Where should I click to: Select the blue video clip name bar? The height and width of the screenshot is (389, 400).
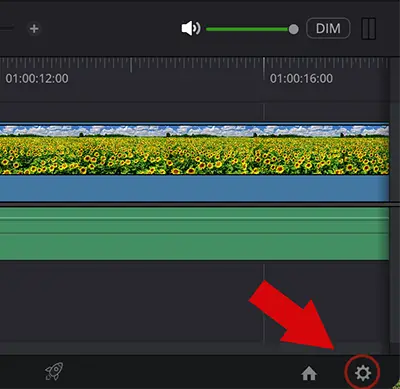tap(194, 188)
